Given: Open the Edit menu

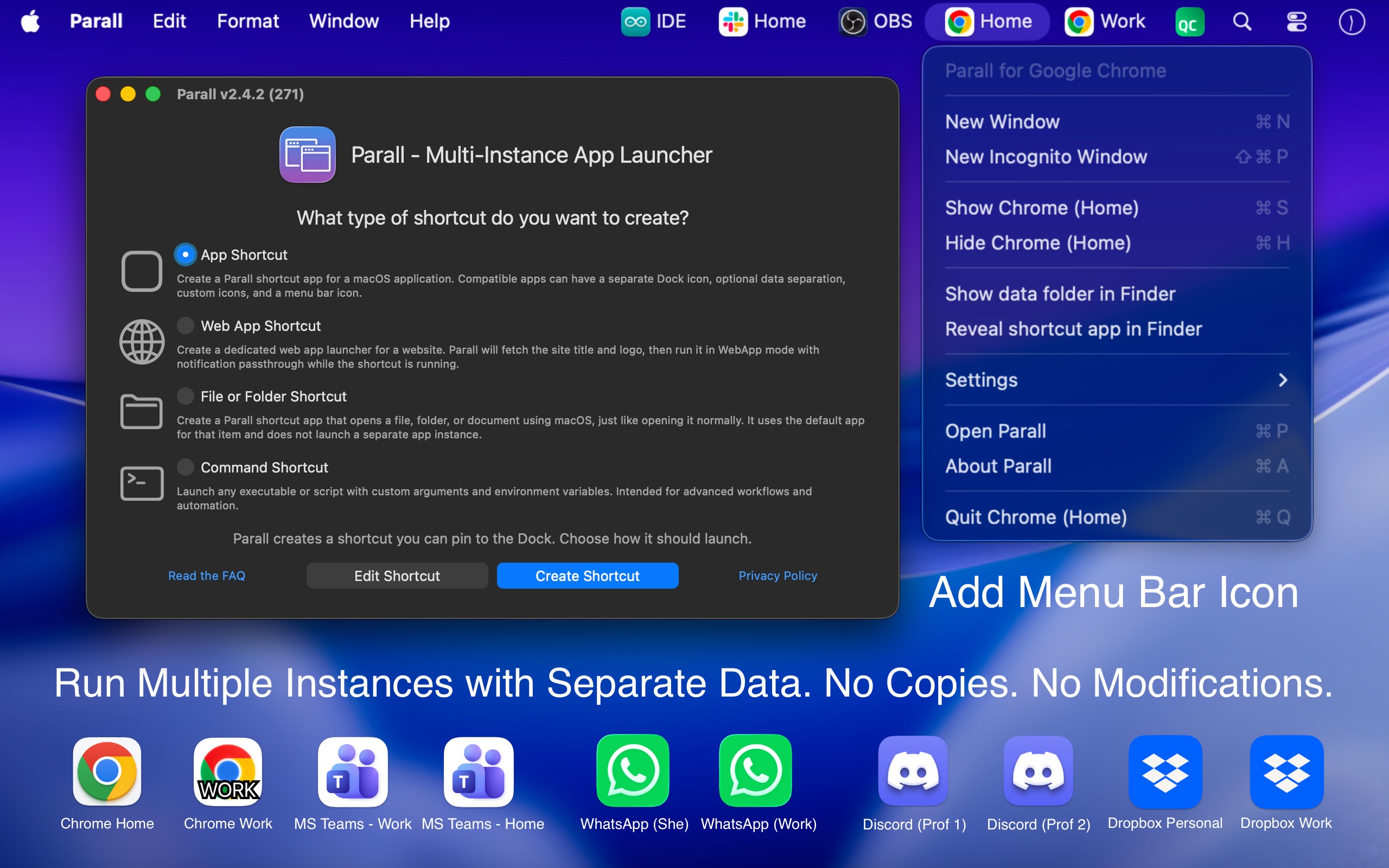Looking at the screenshot, I should click(x=169, y=21).
